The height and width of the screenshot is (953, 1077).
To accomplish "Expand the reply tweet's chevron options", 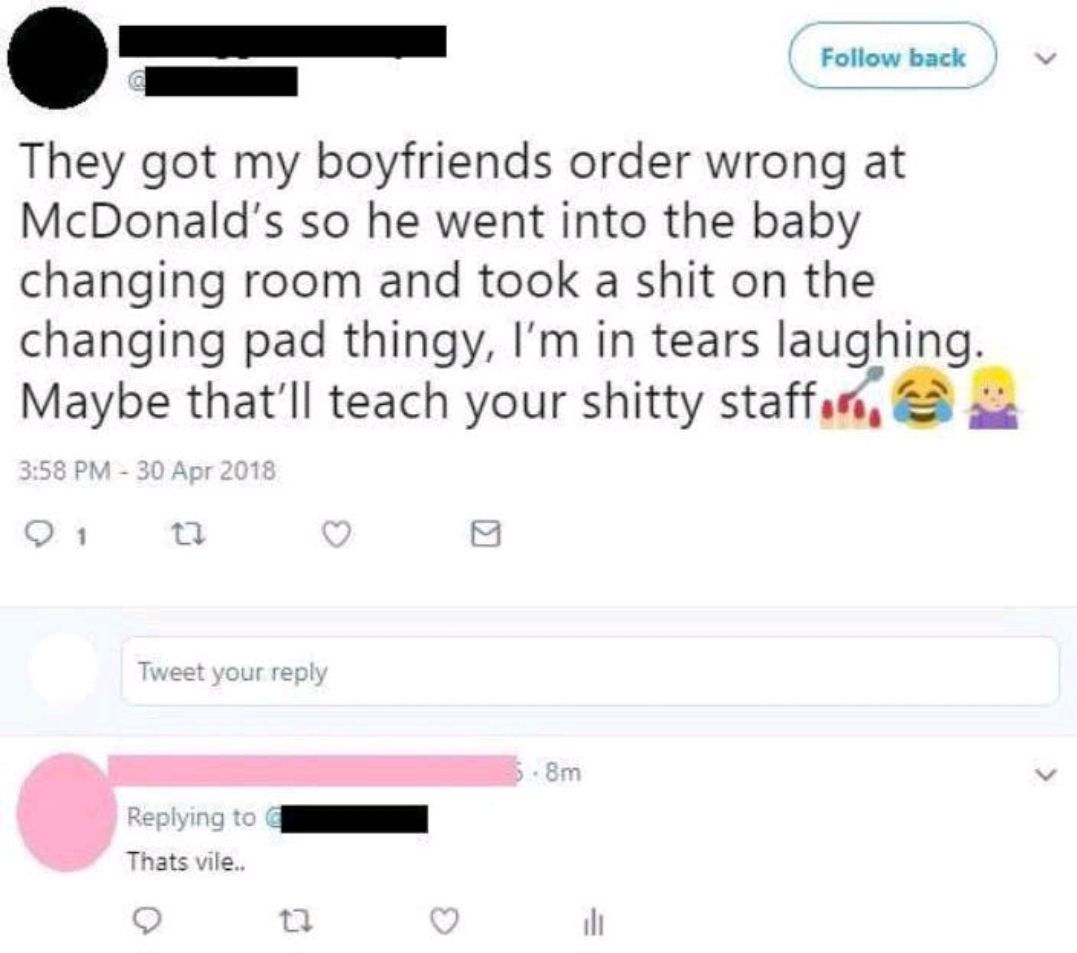I will (1045, 775).
